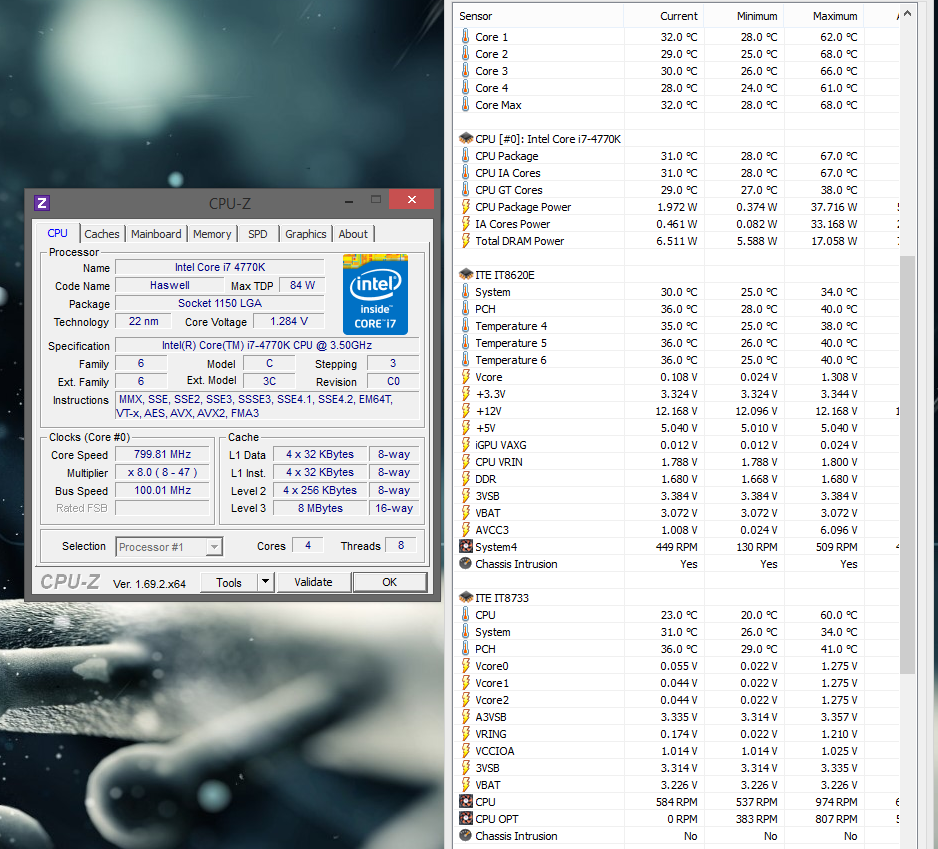The image size is (938, 849).
Task: Click the thermometer icon for CPU under IT8733
Action: tap(465, 615)
